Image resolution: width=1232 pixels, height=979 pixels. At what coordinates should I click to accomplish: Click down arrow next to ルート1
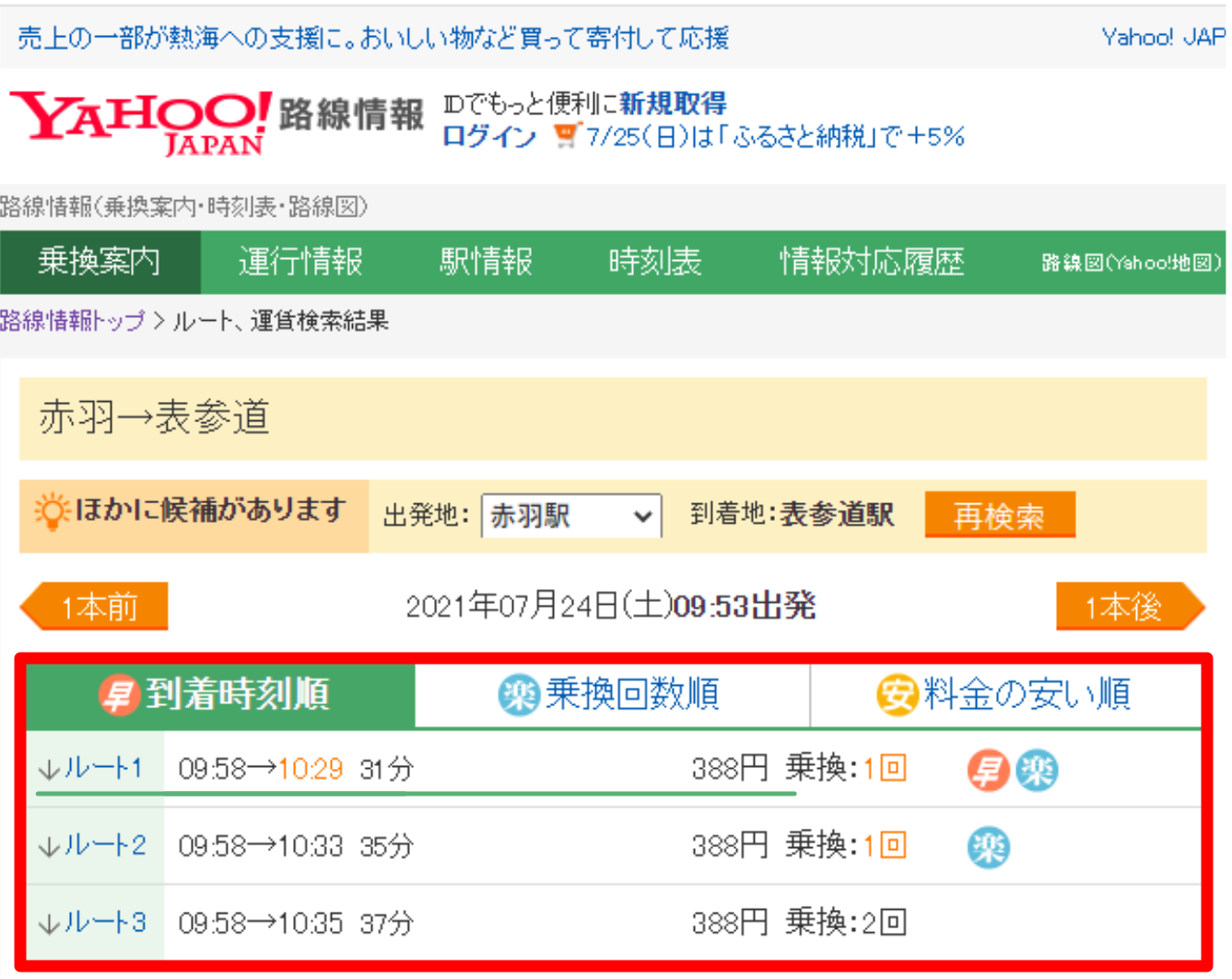(x=49, y=769)
